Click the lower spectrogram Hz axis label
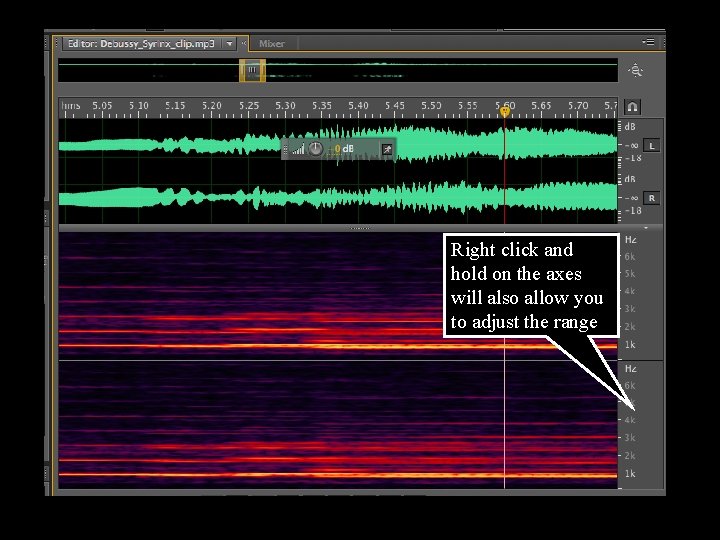The image size is (720, 540). click(631, 368)
